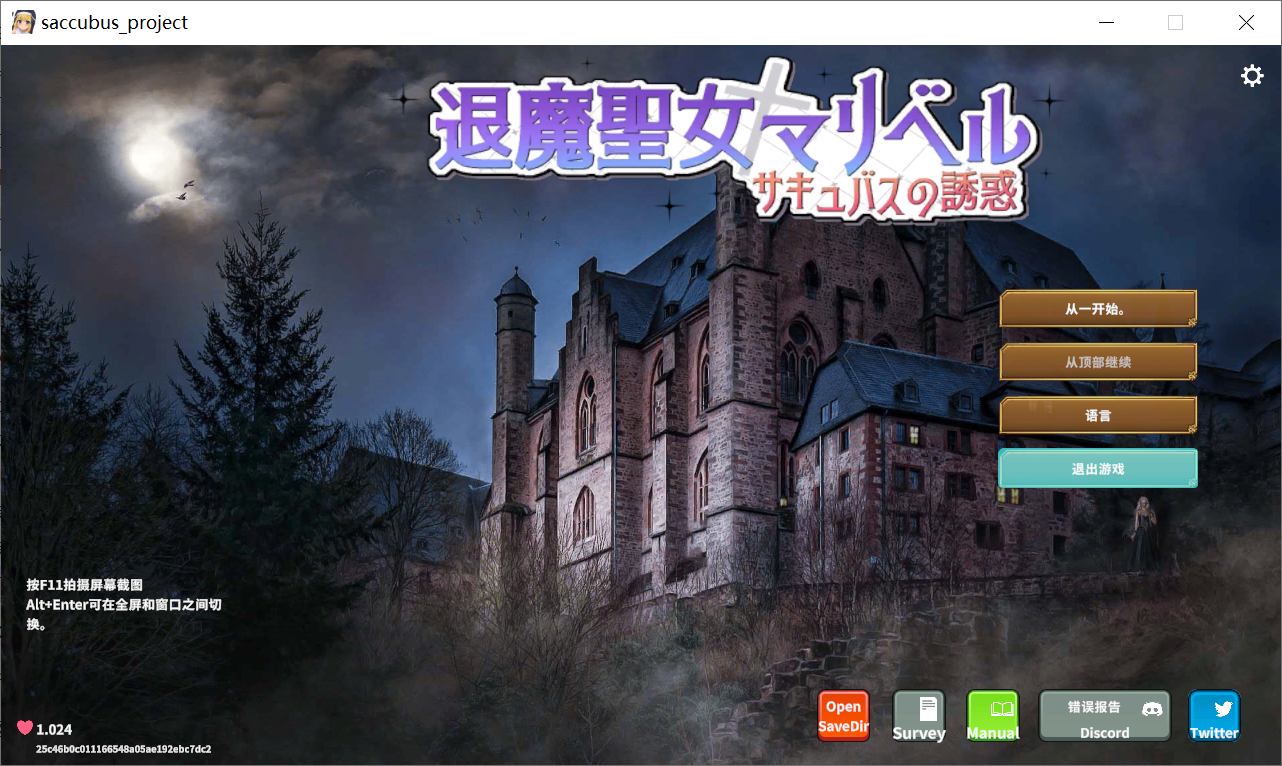Click the saccubus_project app icon in title bar

tap(23, 22)
